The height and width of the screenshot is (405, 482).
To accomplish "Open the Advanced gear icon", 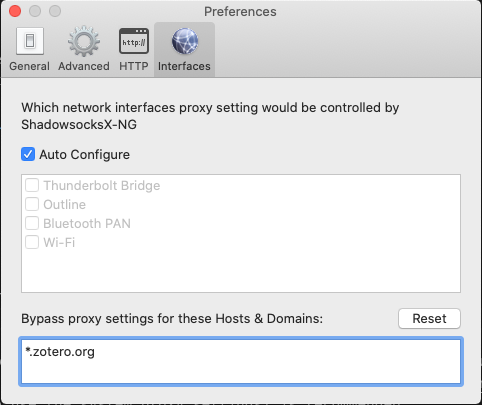I will point(84,41).
